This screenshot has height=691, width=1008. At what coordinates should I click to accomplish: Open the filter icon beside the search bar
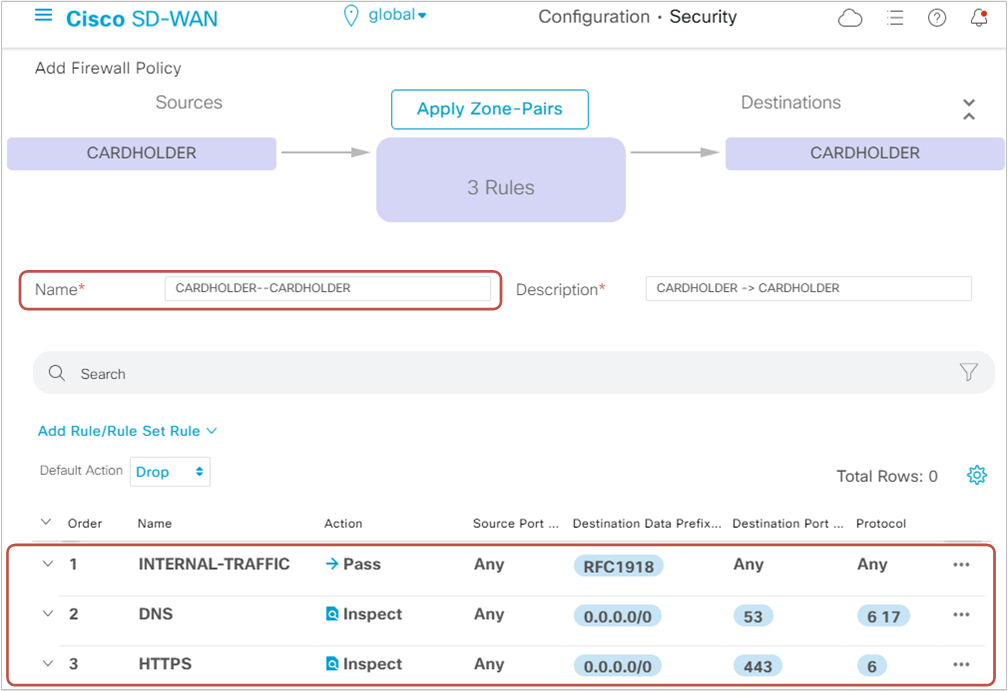click(x=968, y=372)
